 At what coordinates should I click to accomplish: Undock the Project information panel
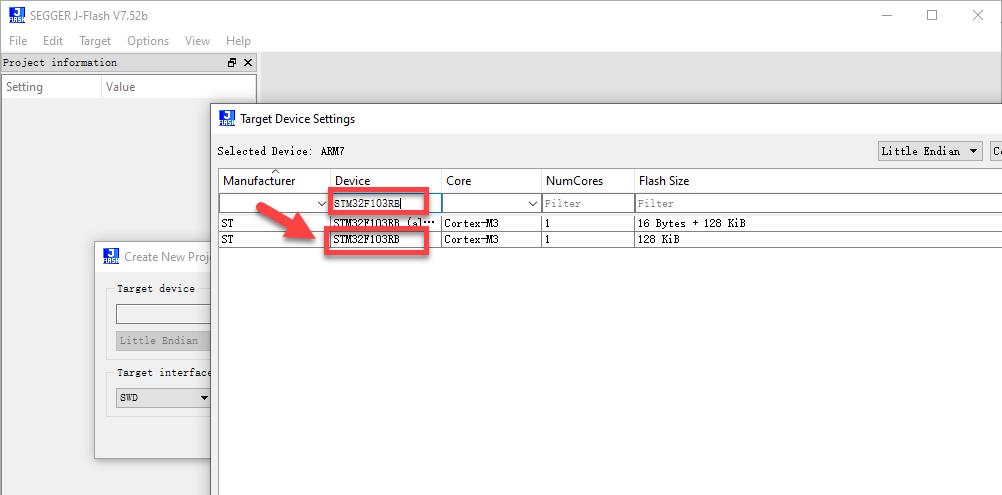[x=232, y=63]
